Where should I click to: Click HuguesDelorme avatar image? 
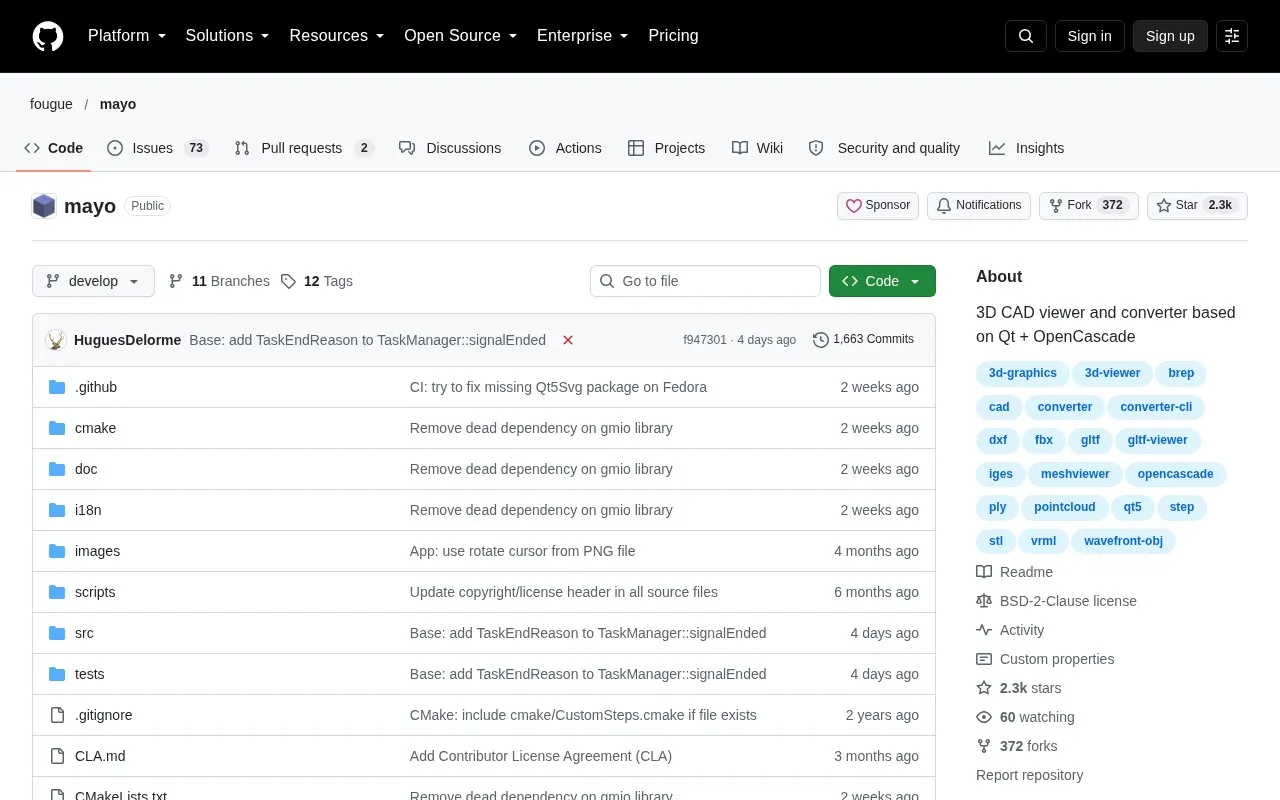click(56, 340)
